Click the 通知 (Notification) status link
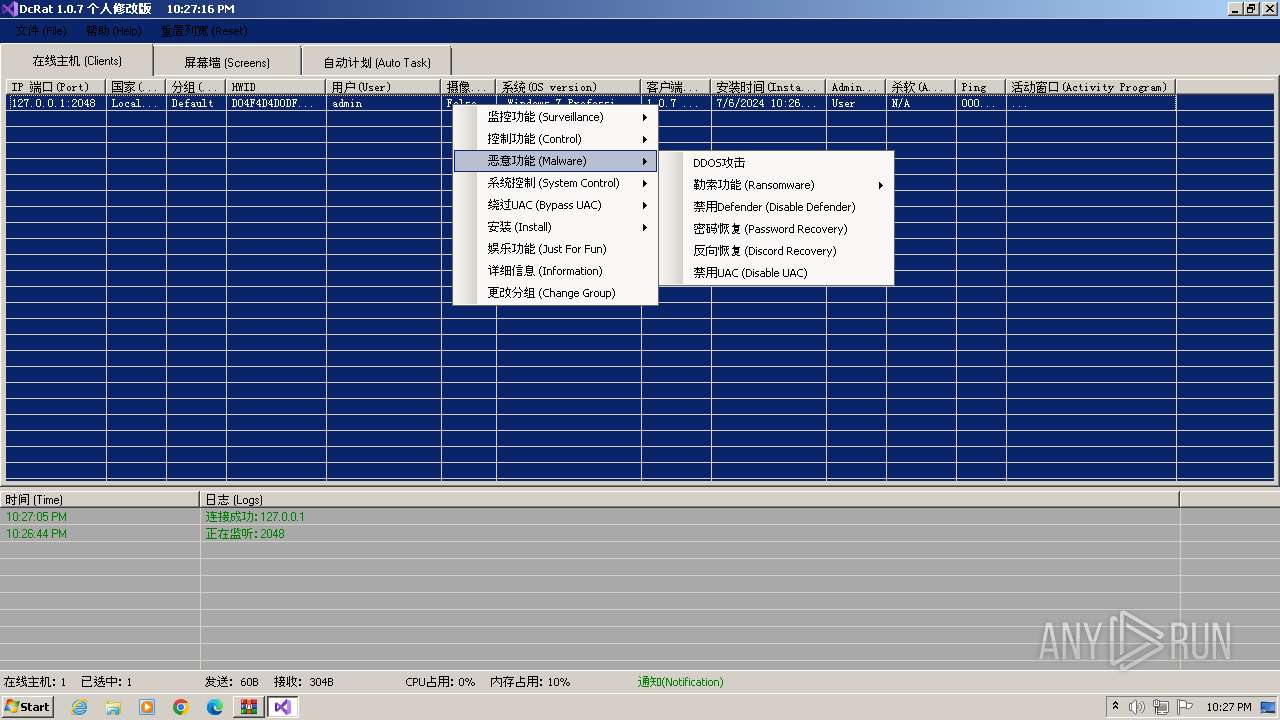The width and height of the screenshot is (1280, 720). click(680, 682)
